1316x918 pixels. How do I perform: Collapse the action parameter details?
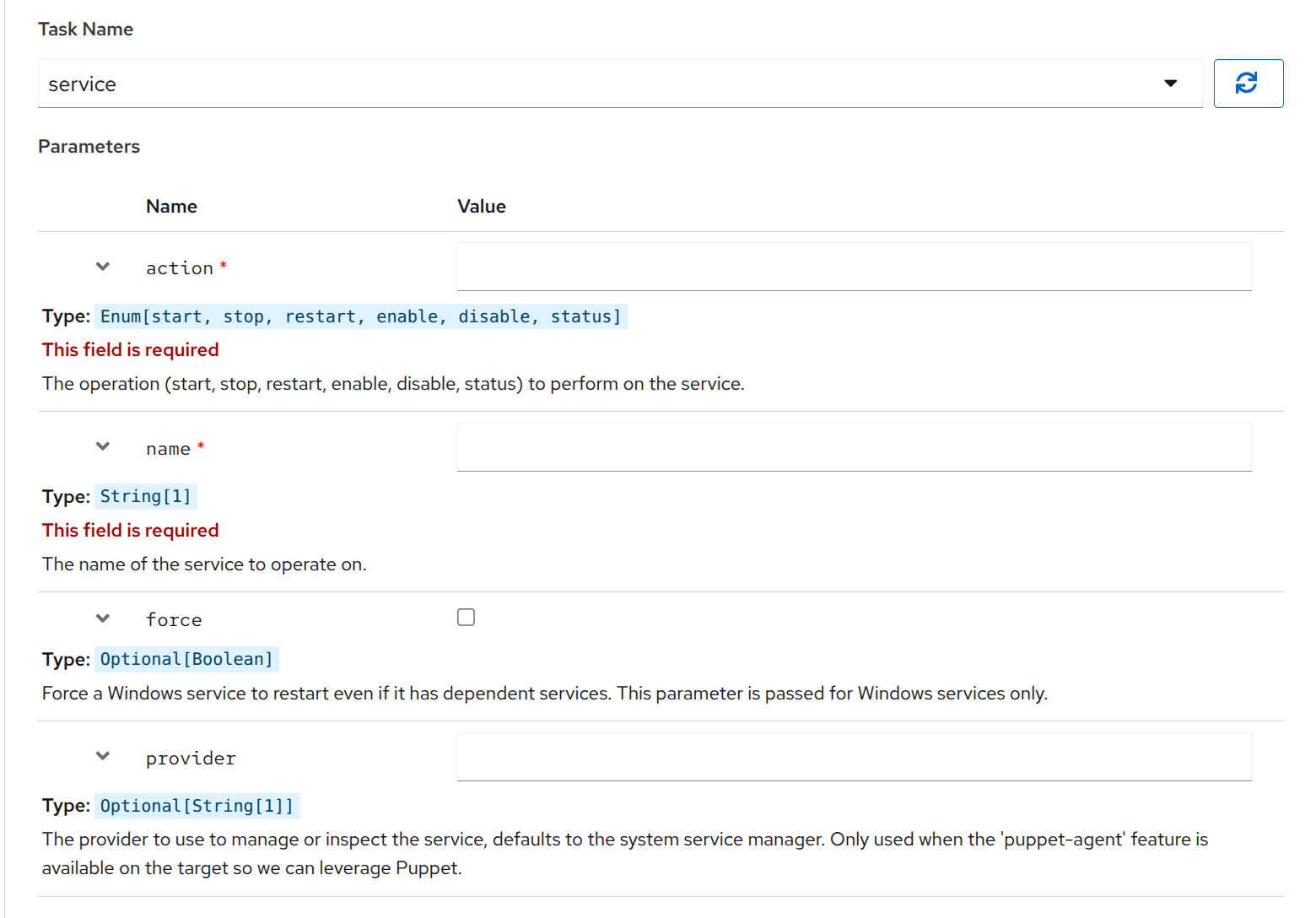(x=102, y=266)
